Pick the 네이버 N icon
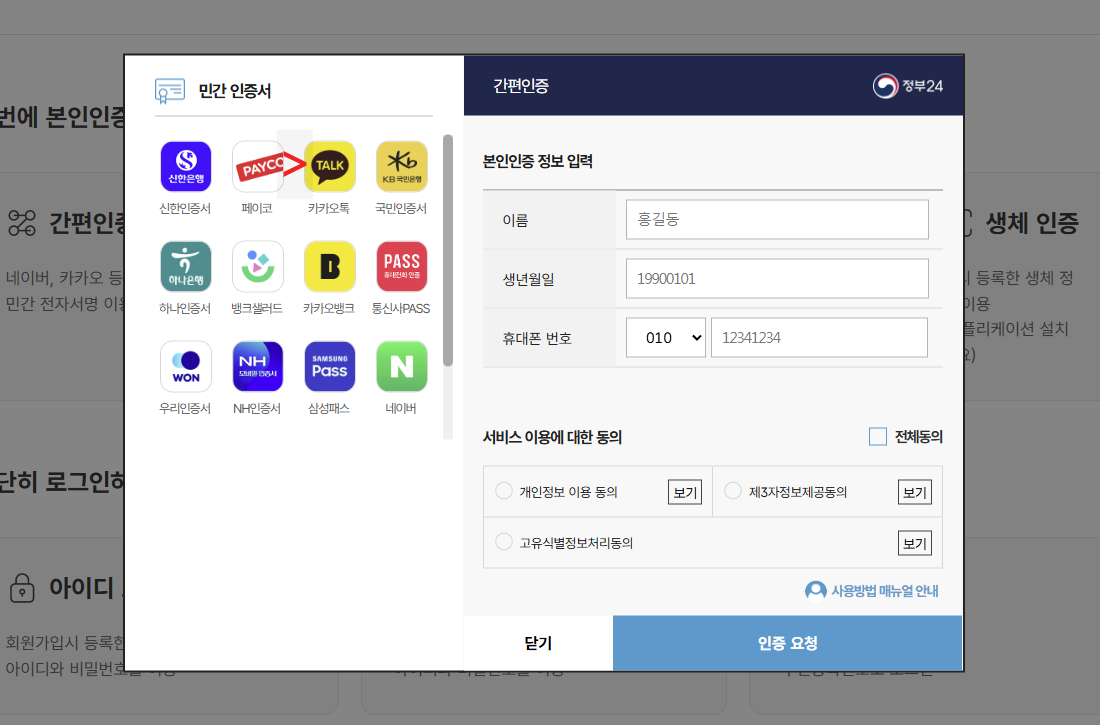Screen dimensions: 1100x725 pos(402,366)
